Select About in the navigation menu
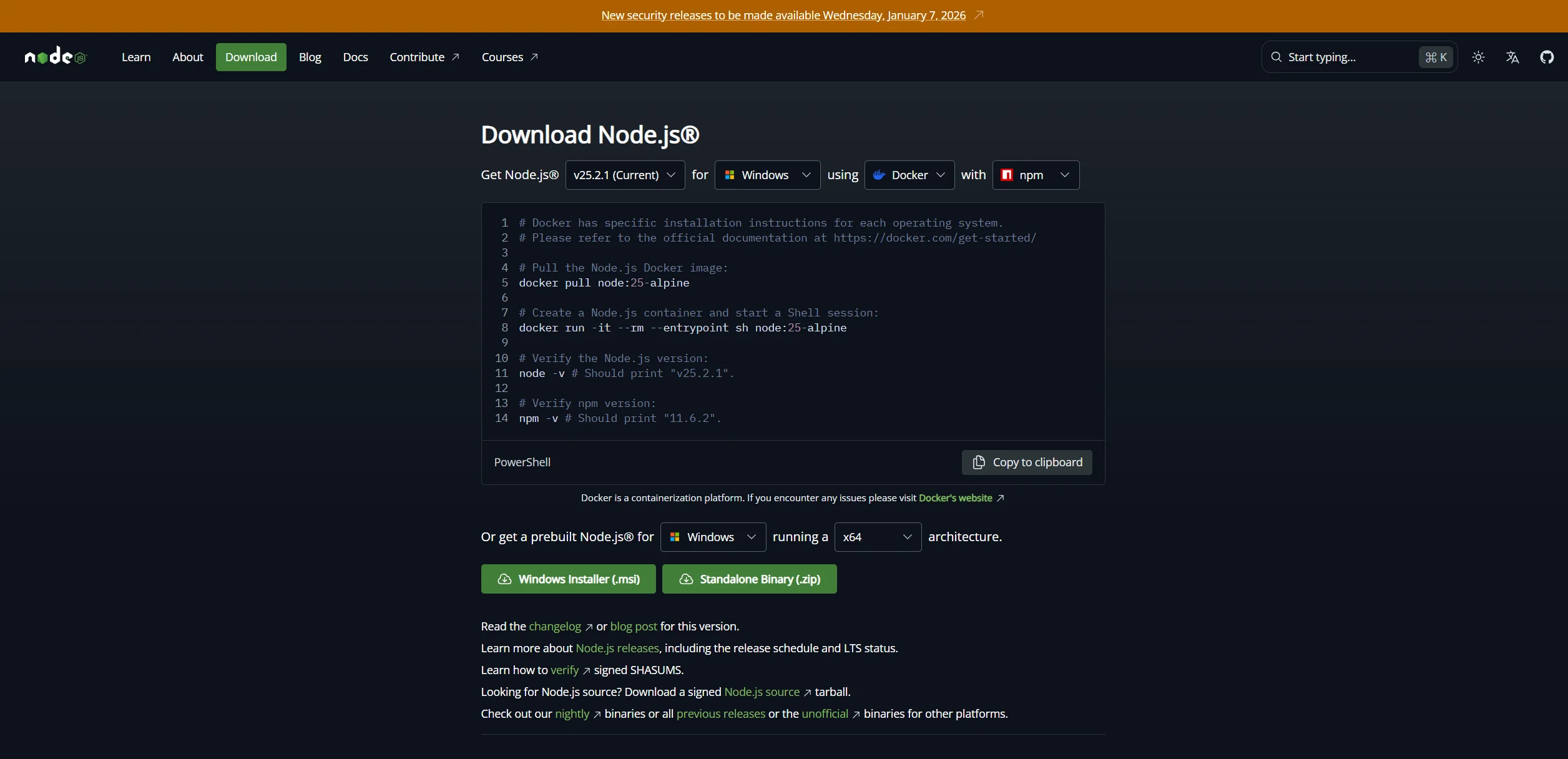 (187, 57)
